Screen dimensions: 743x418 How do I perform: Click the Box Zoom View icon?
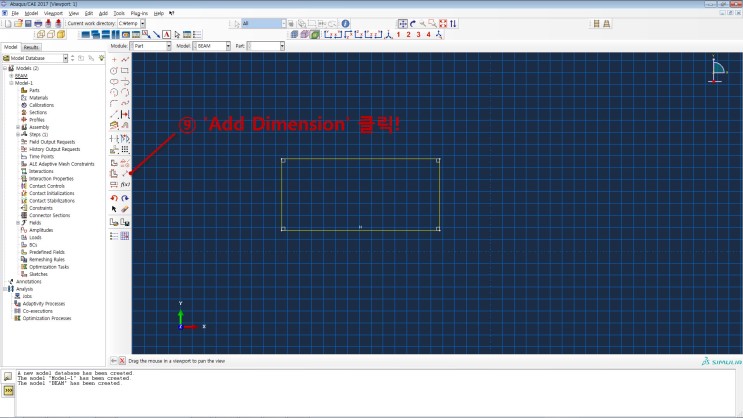[x=433, y=23]
